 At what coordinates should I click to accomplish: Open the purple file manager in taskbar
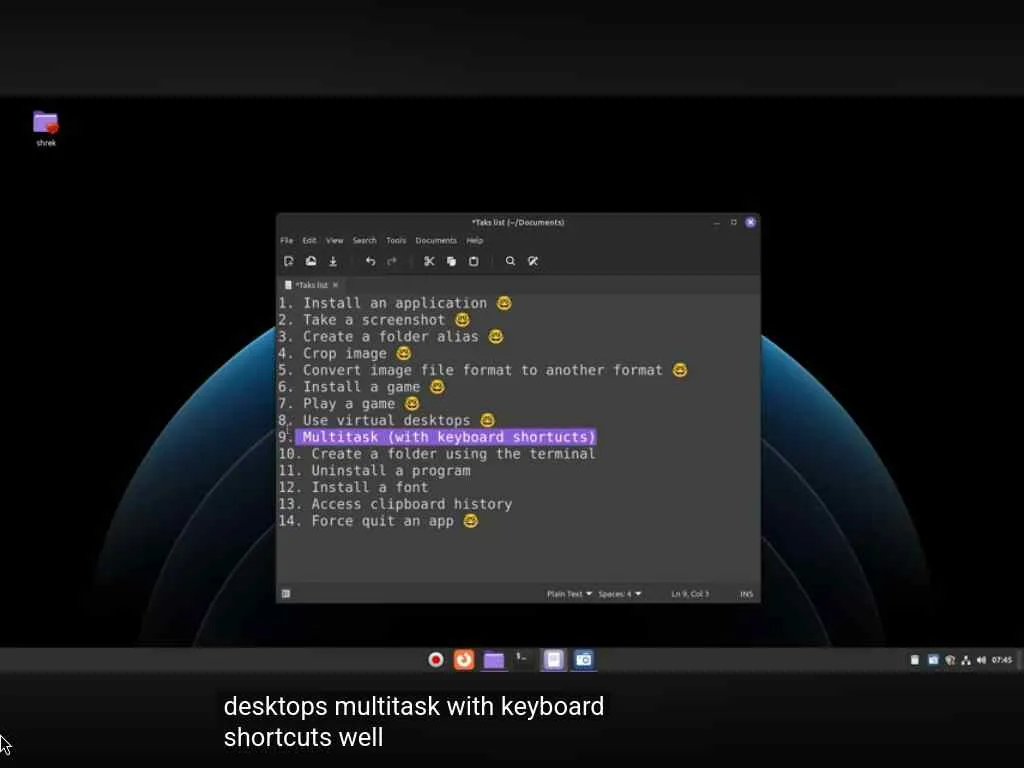point(494,660)
